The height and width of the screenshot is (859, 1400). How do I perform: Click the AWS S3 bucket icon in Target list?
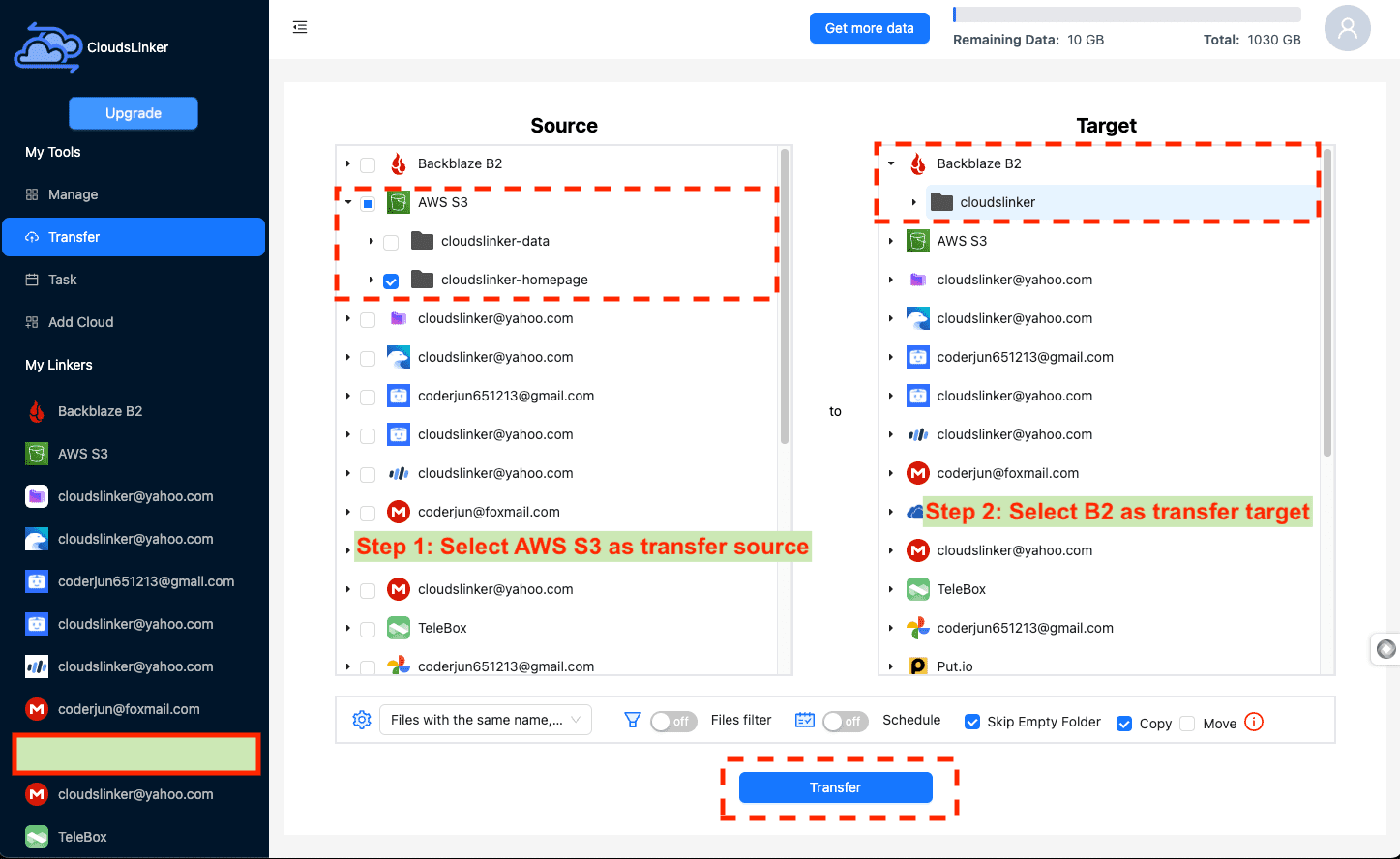(918, 241)
